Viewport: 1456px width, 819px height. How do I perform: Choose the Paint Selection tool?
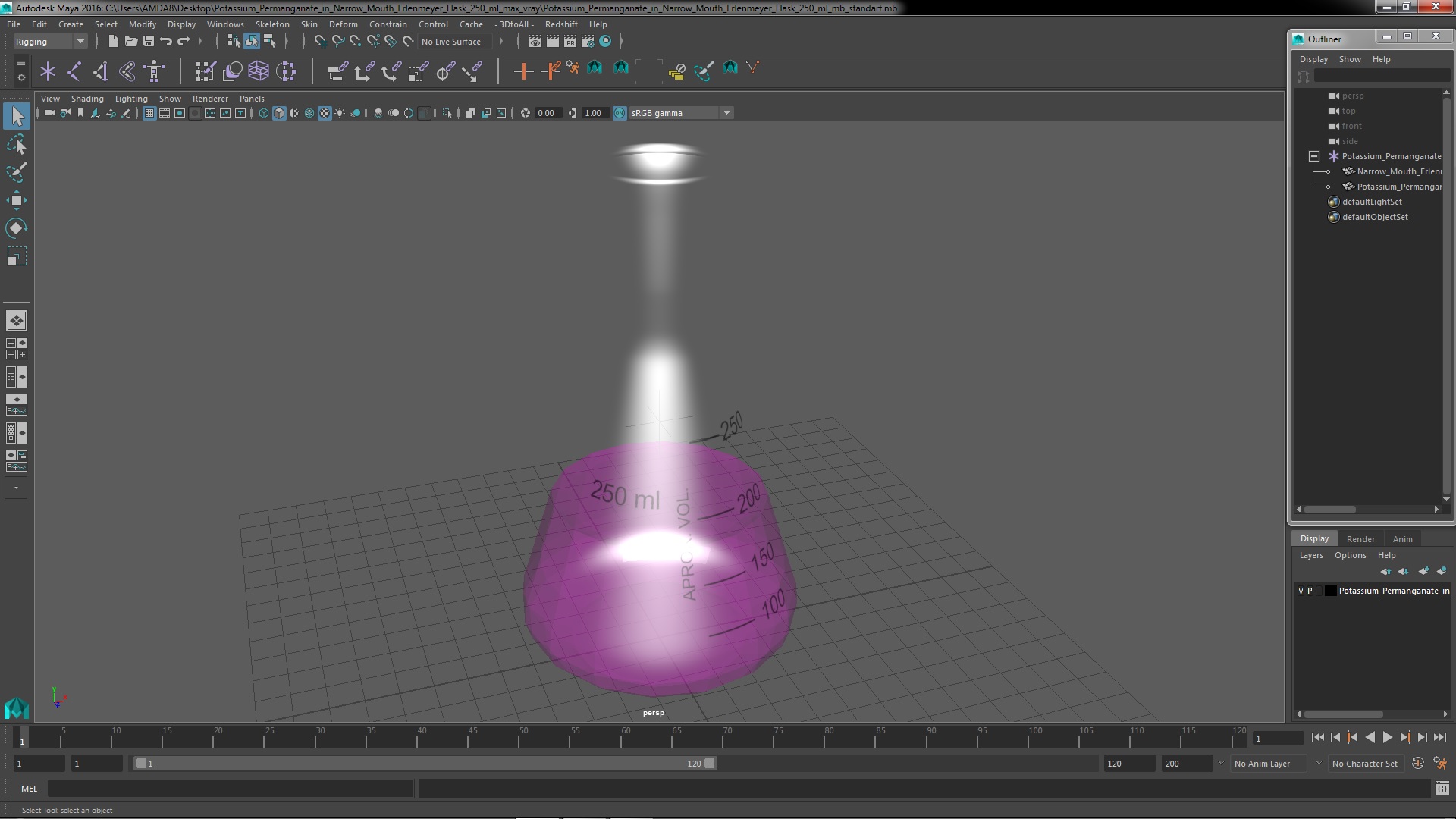[17, 172]
